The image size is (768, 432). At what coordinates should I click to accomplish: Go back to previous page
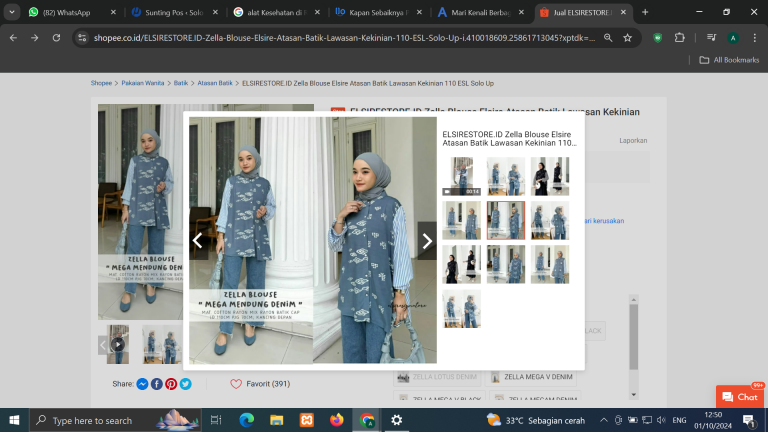click(13, 38)
